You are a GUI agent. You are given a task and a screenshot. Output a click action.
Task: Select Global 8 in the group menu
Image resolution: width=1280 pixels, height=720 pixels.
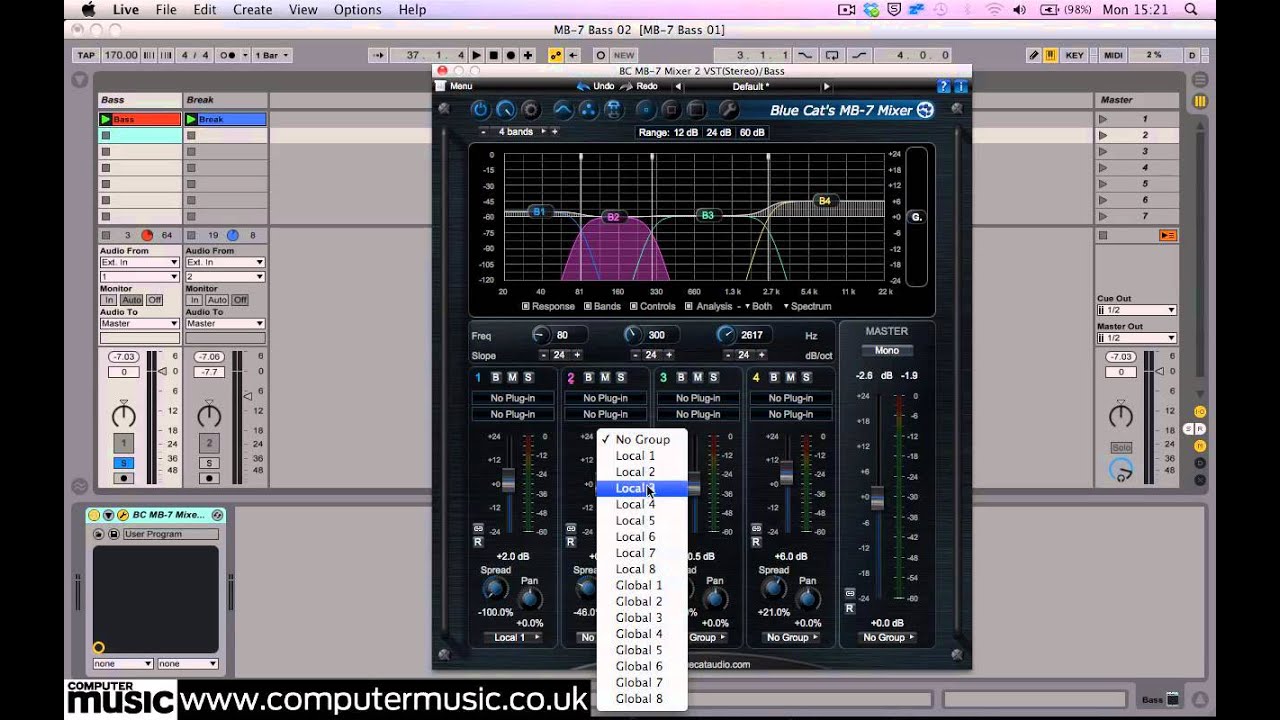click(x=641, y=699)
